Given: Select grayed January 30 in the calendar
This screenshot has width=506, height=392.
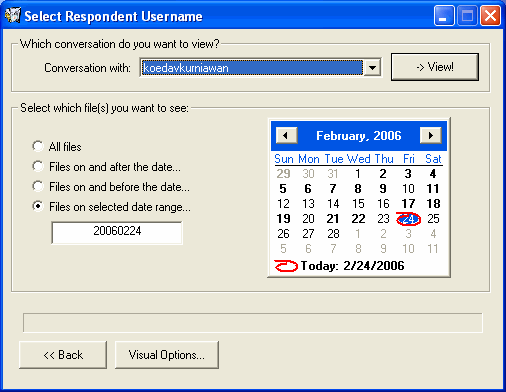Looking at the screenshot, I should (308, 174).
